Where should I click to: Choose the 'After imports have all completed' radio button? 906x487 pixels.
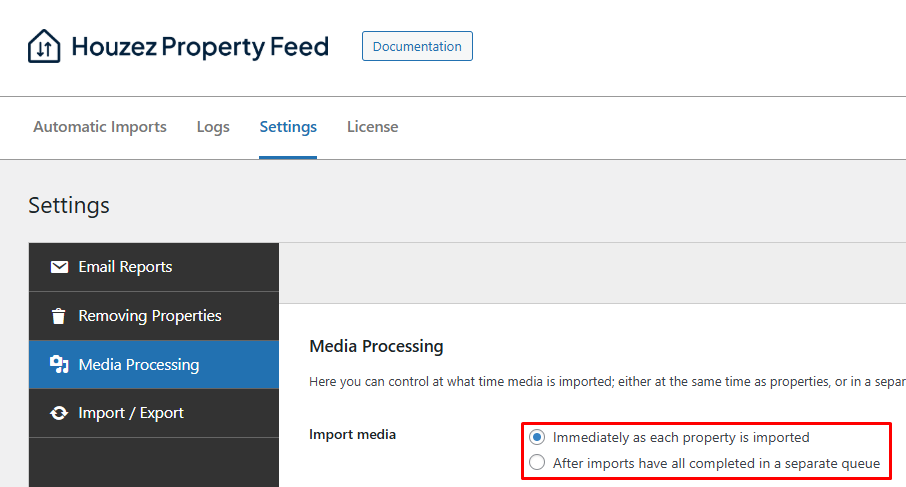tap(538, 463)
